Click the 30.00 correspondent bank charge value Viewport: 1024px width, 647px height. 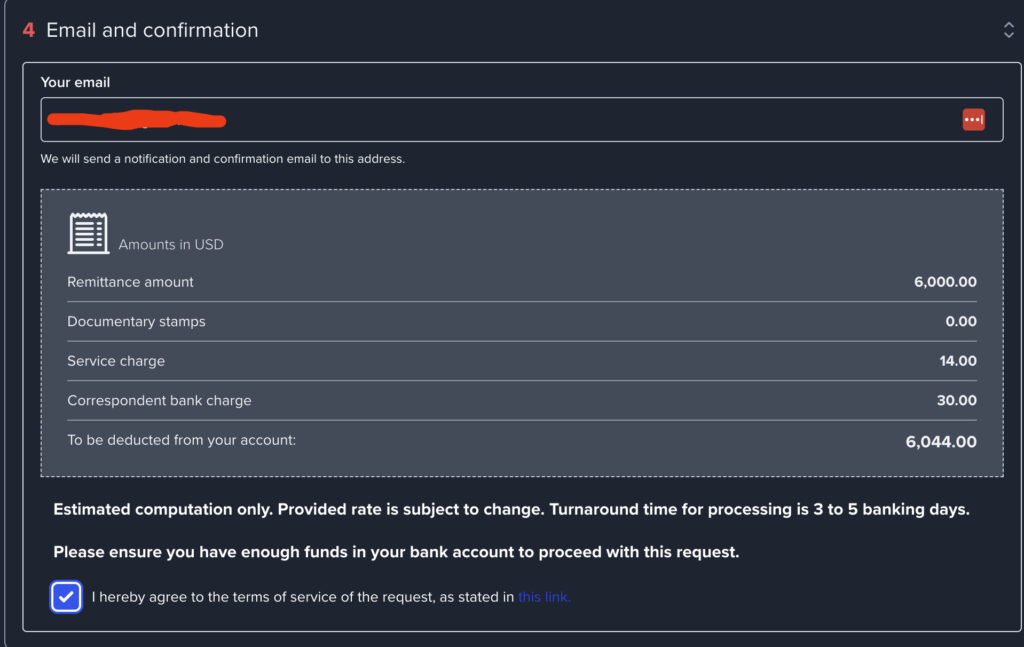(x=958, y=401)
